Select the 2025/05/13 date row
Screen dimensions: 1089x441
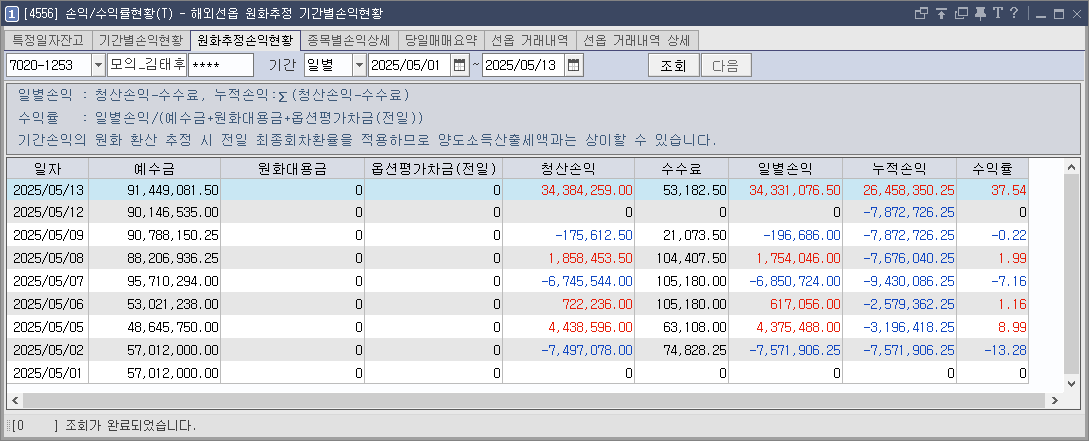pyautogui.click(x=517, y=190)
